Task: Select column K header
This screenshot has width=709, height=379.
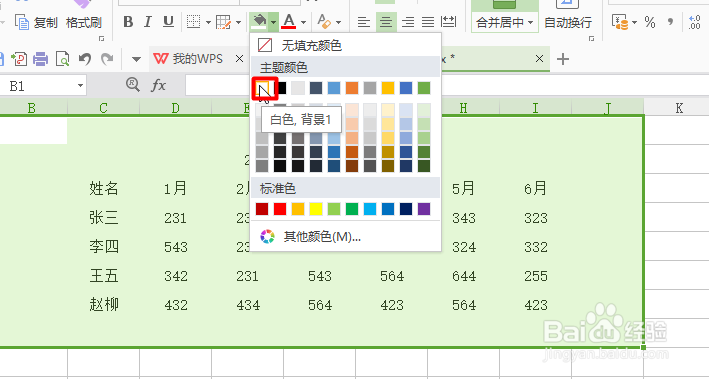Action: (679, 108)
